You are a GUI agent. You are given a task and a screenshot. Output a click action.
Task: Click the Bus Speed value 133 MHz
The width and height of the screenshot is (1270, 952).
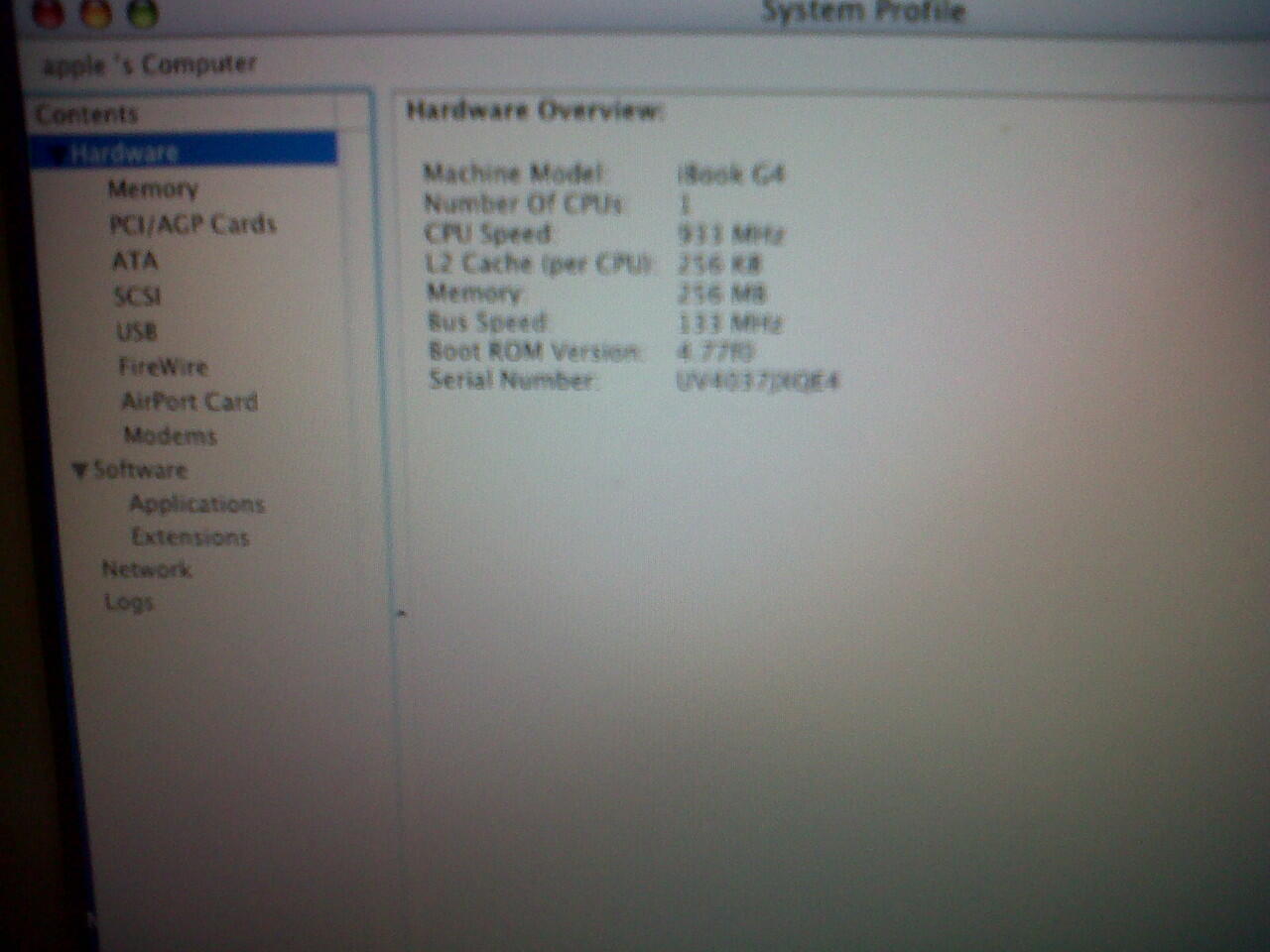(730, 323)
